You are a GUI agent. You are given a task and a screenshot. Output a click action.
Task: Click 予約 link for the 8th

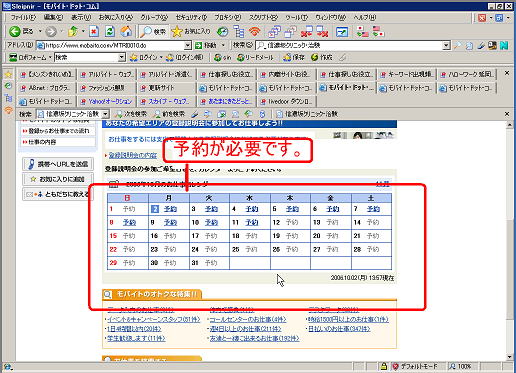pyautogui.click(x=129, y=222)
